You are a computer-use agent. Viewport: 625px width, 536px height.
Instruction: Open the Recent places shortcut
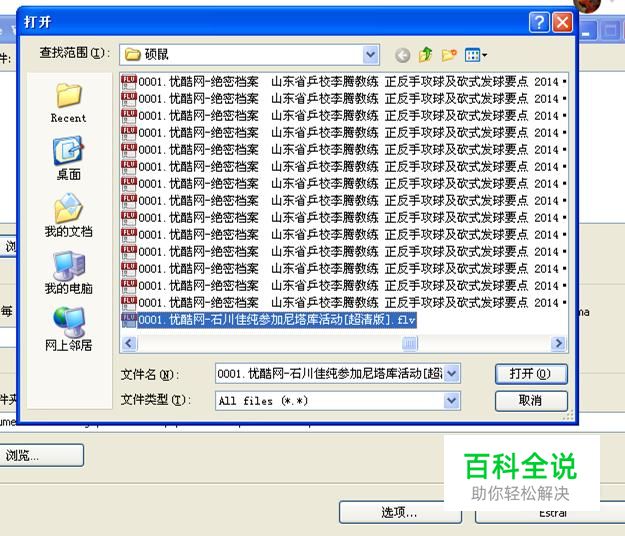click(x=69, y=103)
